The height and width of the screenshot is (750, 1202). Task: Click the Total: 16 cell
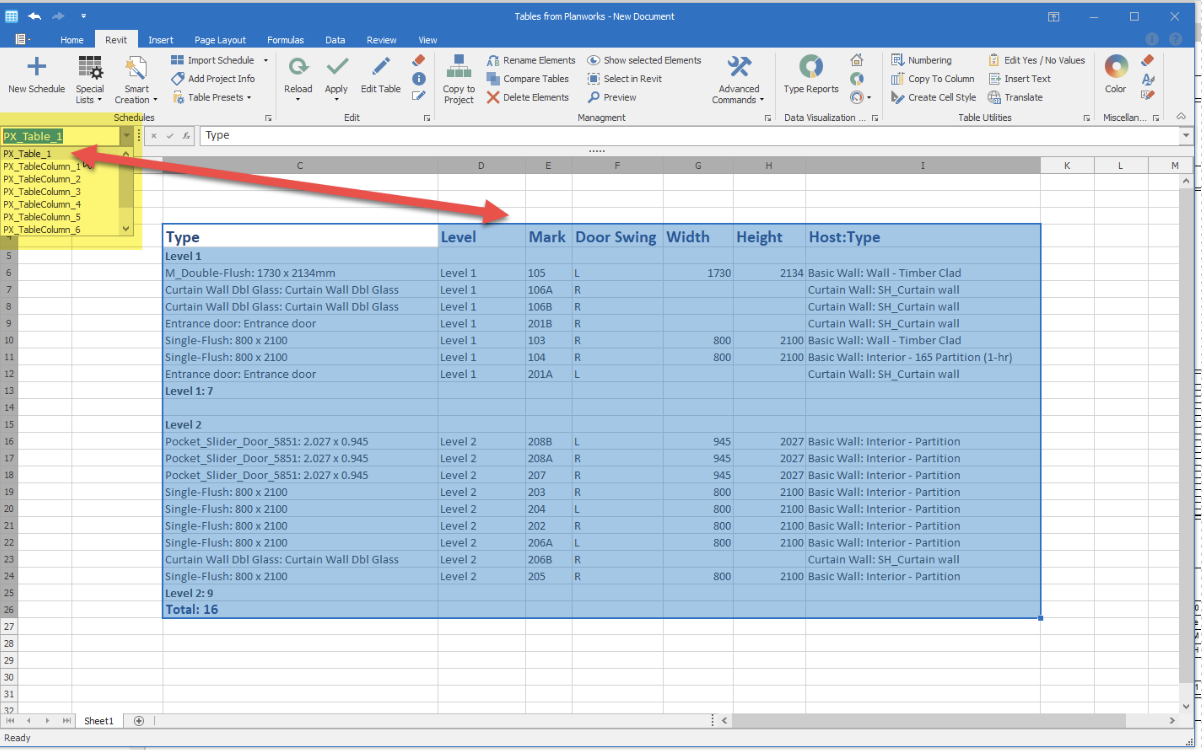(300, 609)
